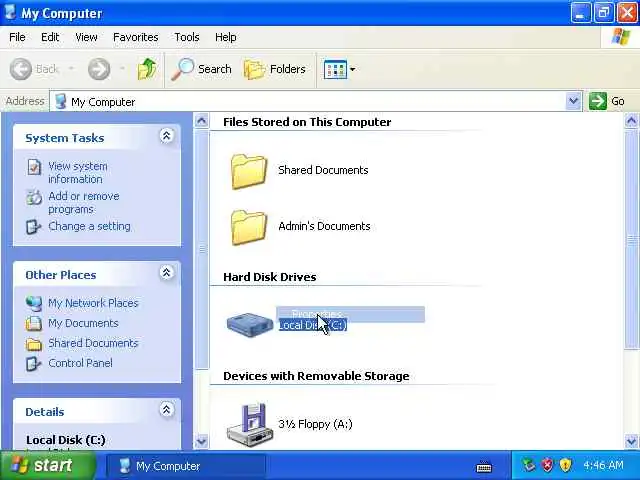Open the Forward history dropdown arrow
This screenshot has width=640, height=480.
(x=122, y=69)
